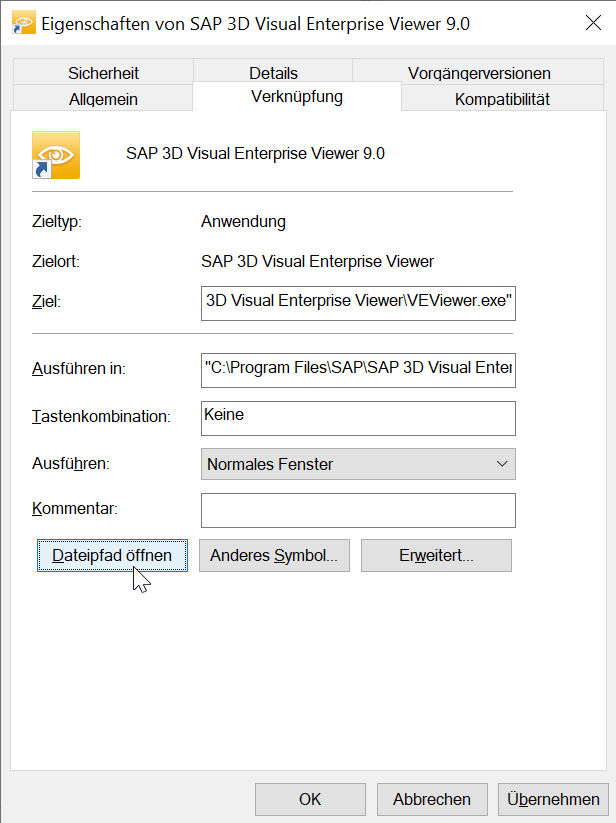Click the Zieltyp value Anwendung
Image resolution: width=616 pixels, height=823 pixels.
[243, 221]
